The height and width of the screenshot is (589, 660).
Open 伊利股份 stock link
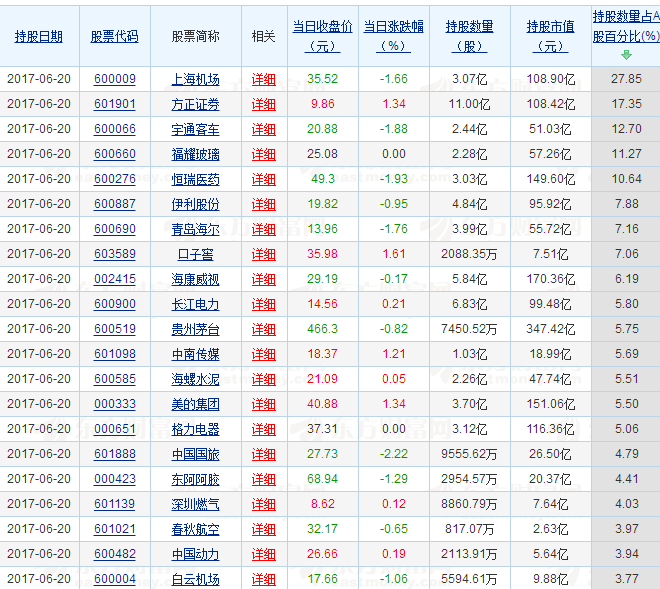pos(195,204)
